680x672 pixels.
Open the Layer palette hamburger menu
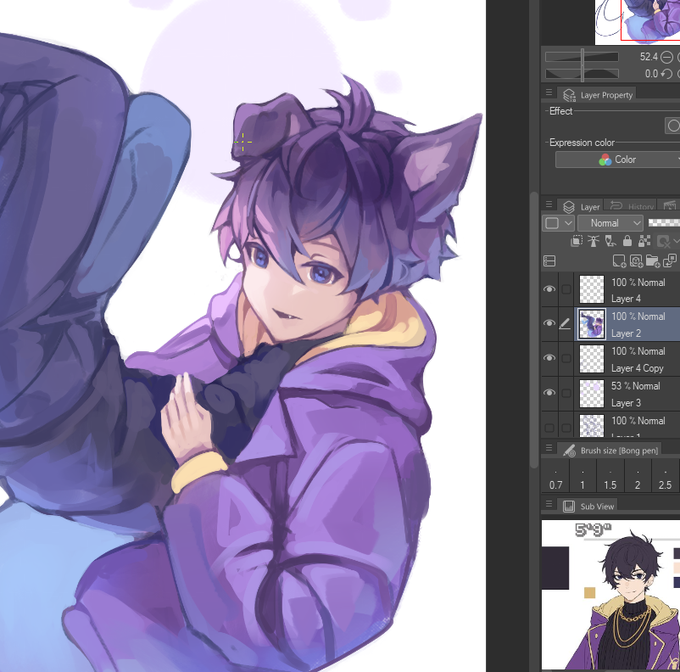[x=549, y=204]
